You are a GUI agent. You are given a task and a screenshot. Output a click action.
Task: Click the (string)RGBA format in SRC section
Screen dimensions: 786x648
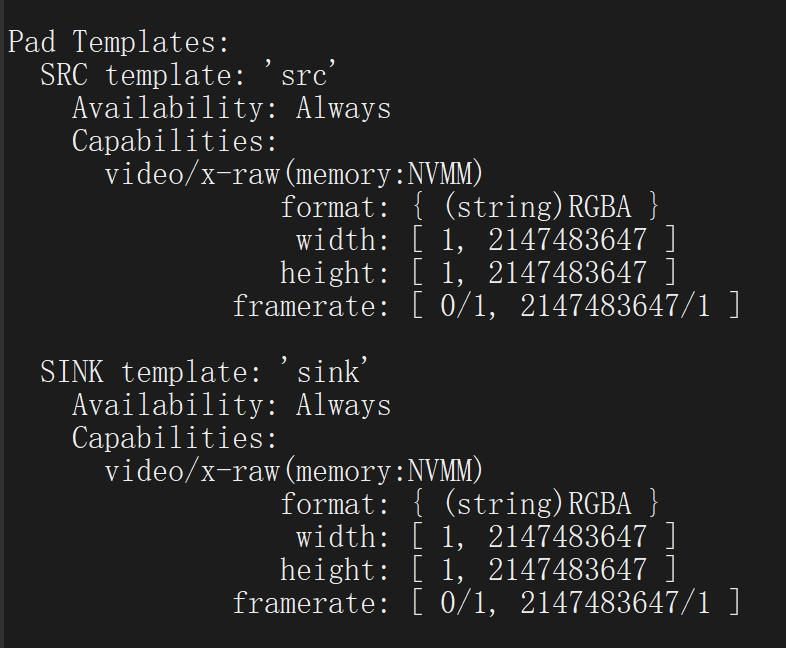pos(537,208)
